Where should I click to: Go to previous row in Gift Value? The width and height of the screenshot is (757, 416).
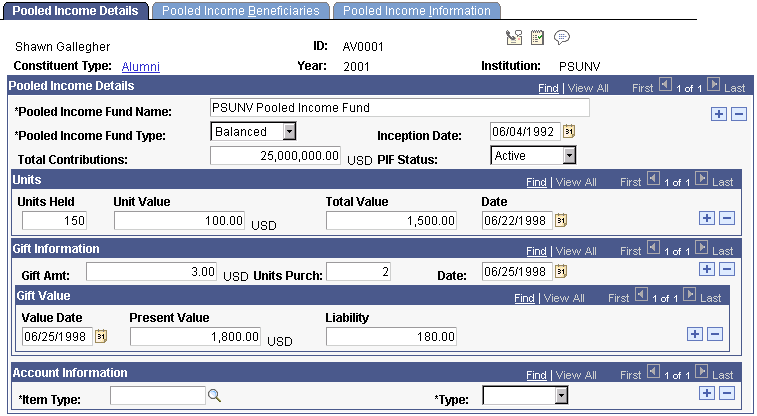pos(642,295)
